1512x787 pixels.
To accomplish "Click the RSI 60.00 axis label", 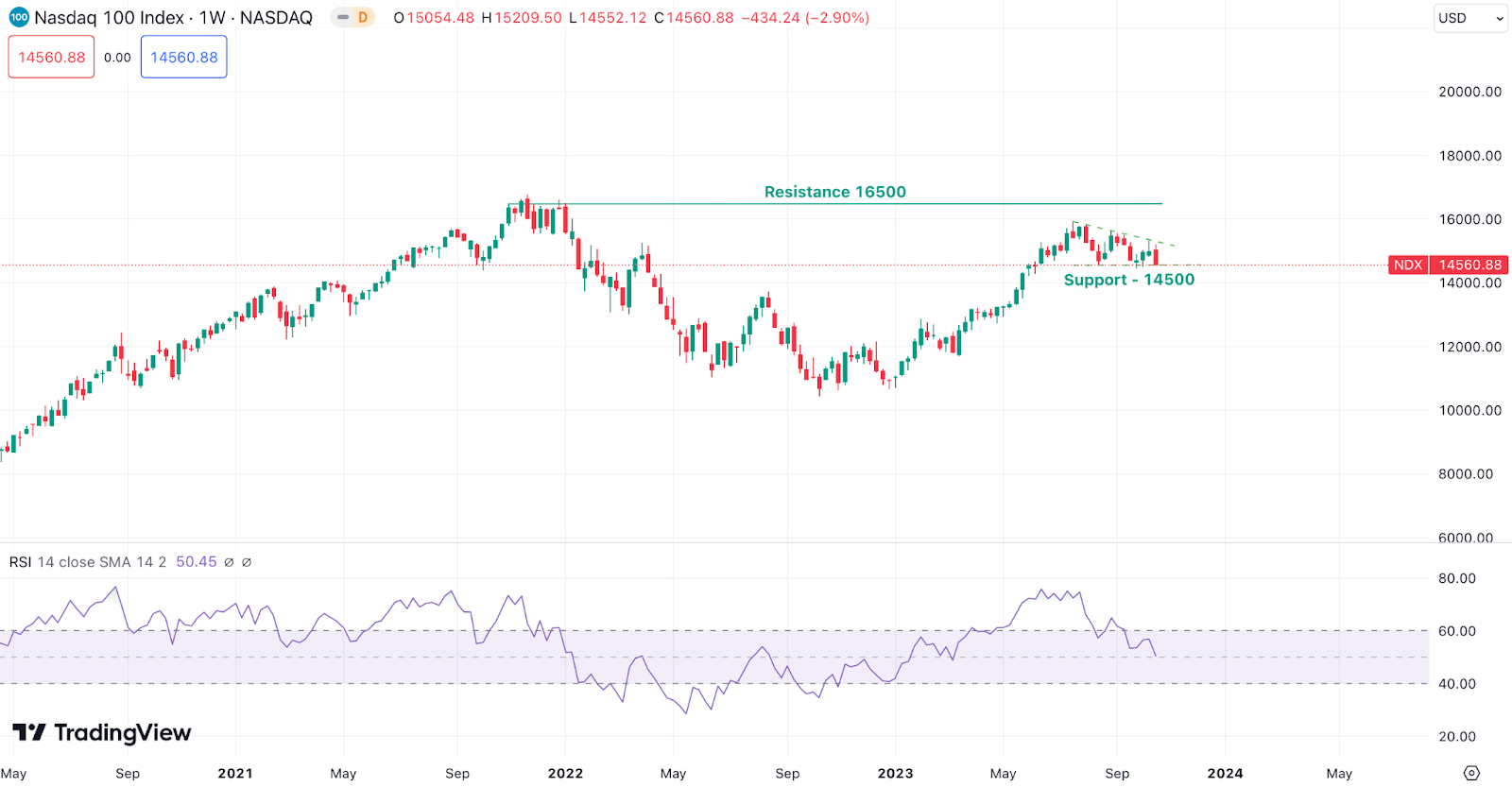I will coord(1456,631).
